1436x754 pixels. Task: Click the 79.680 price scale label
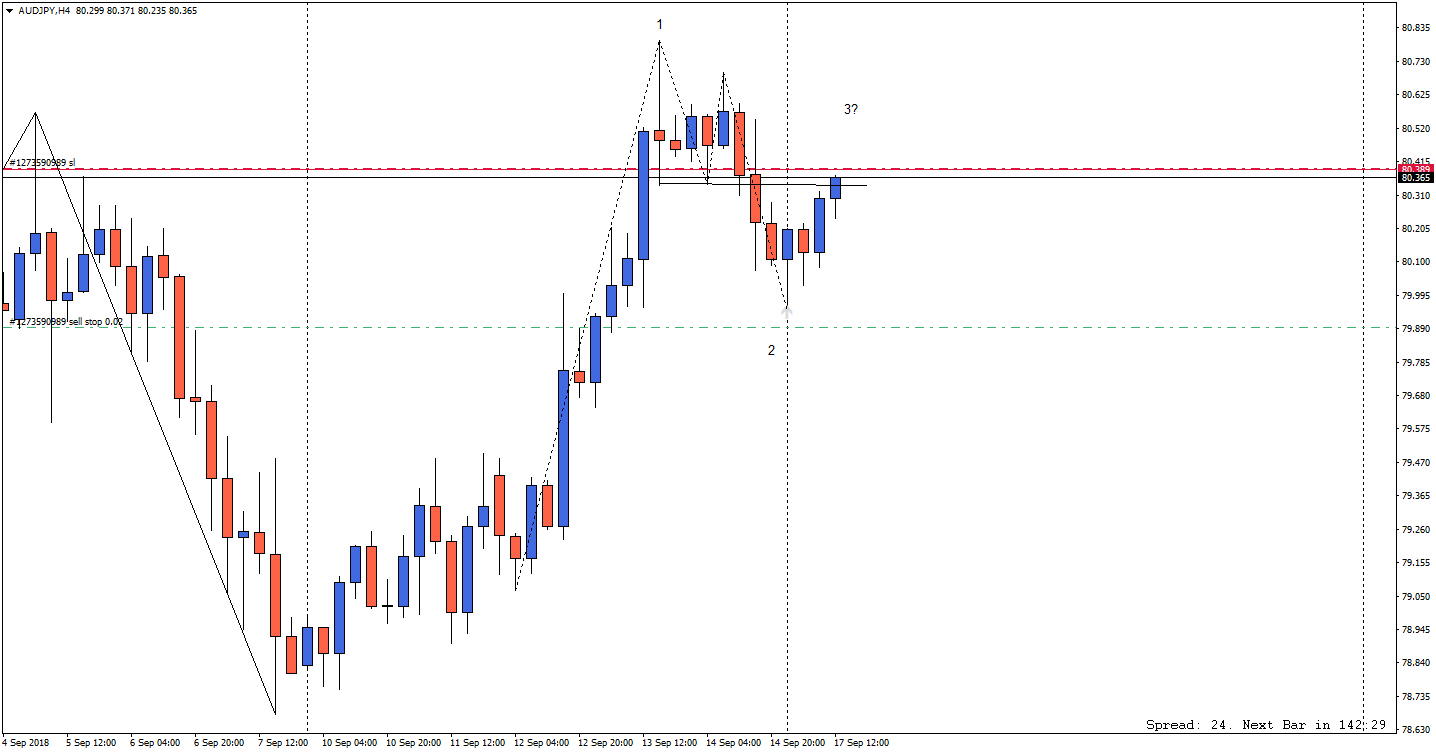pos(1414,396)
